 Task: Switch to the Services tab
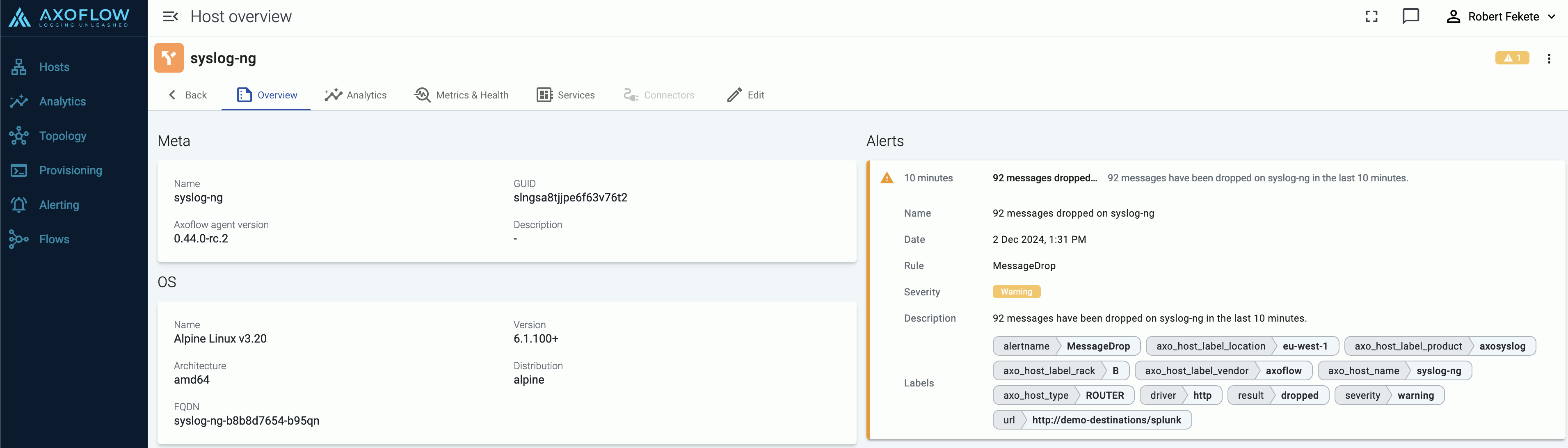tap(565, 95)
